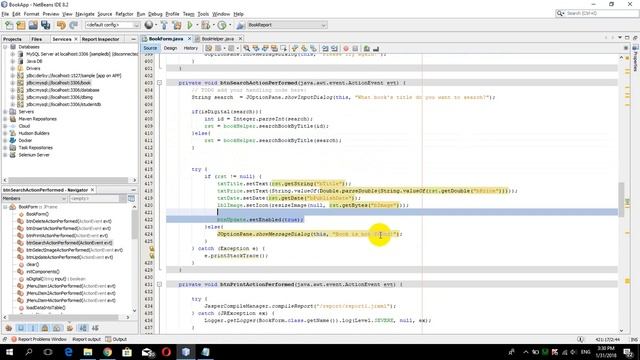Screen dimensions: 640x360
Task: Open the Output window button
Action: [x=116, y=339]
